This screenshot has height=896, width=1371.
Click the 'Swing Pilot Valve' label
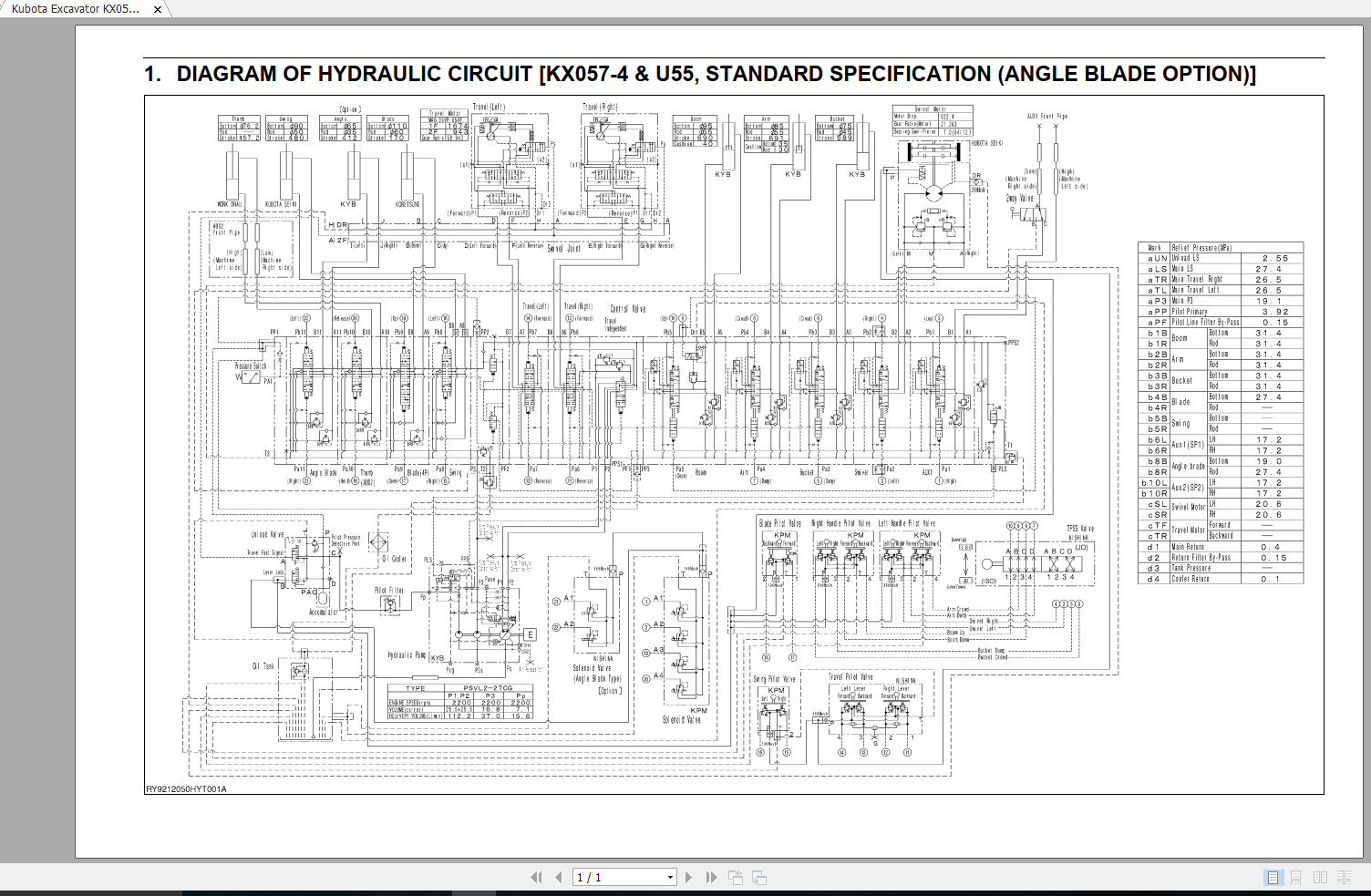point(774,679)
